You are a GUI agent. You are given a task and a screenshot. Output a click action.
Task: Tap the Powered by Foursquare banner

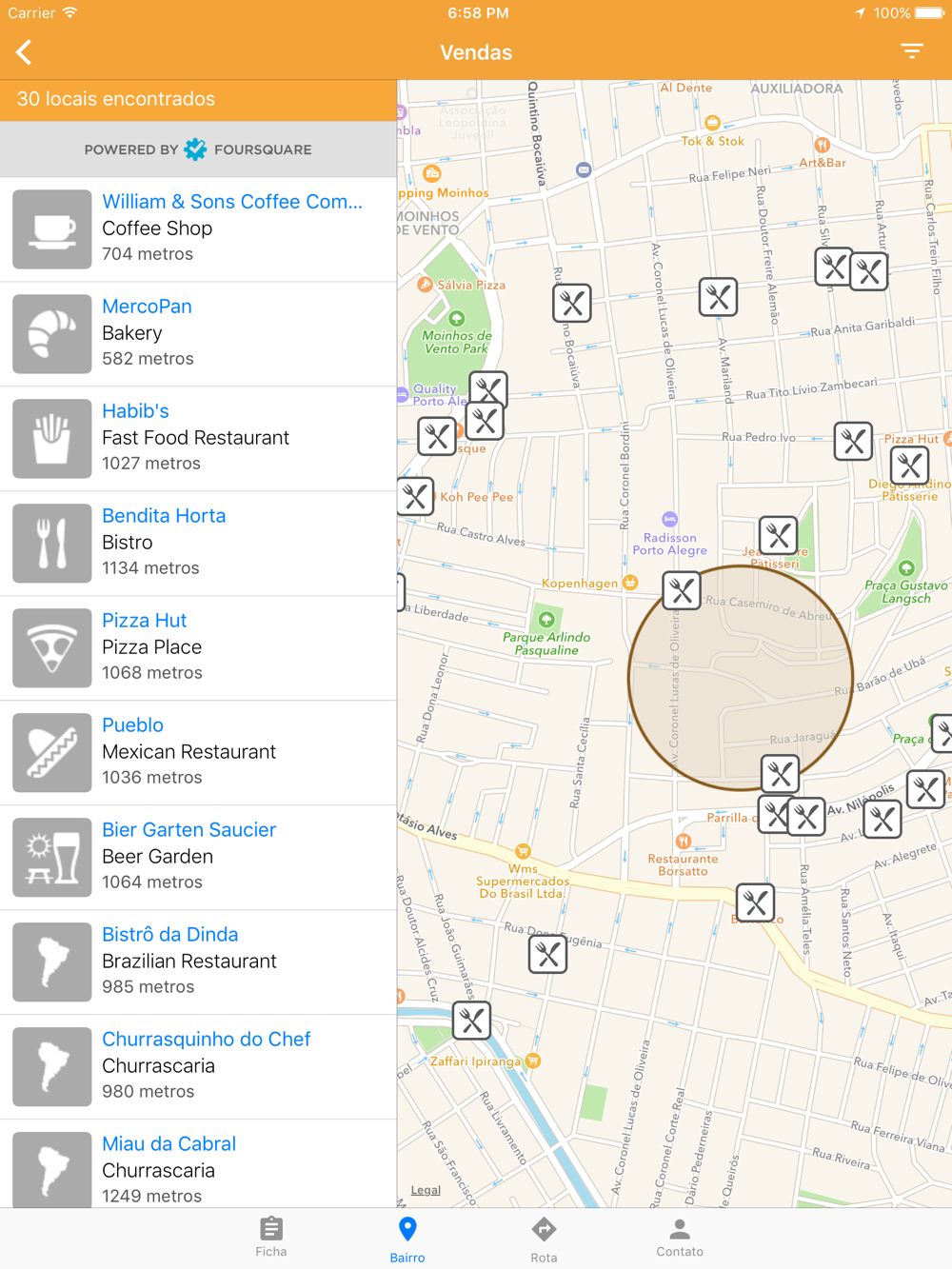tap(198, 149)
